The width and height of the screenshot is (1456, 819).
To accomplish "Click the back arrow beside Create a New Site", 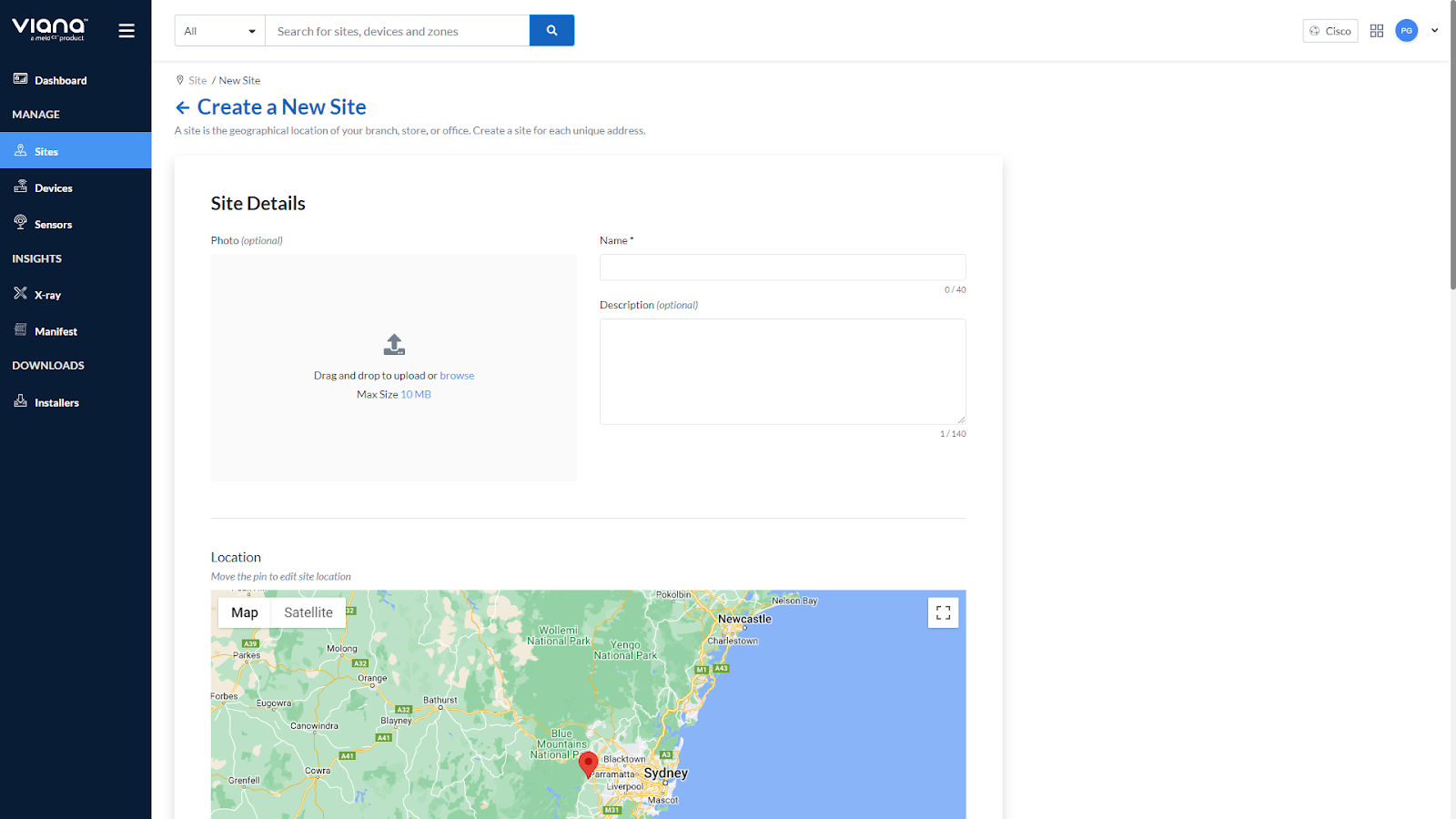I will (x=182, y=108).
